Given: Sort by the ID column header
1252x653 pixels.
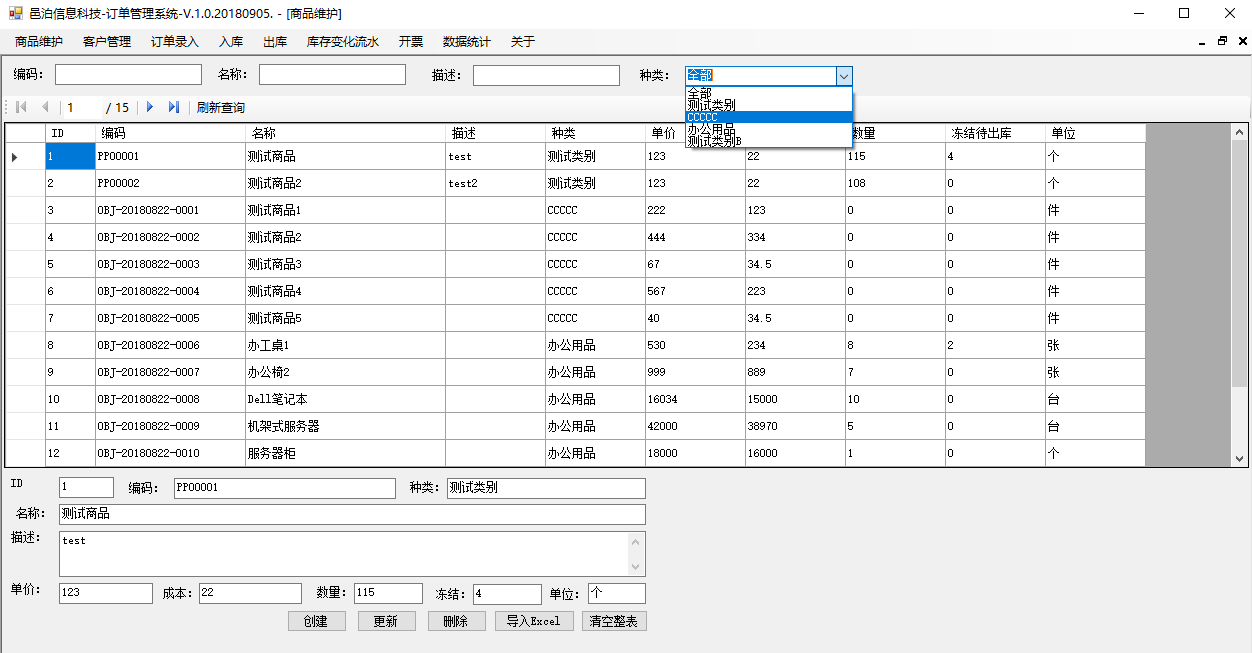Looking at the screenshot, I should pyautogui.click(x=70, y=133).
